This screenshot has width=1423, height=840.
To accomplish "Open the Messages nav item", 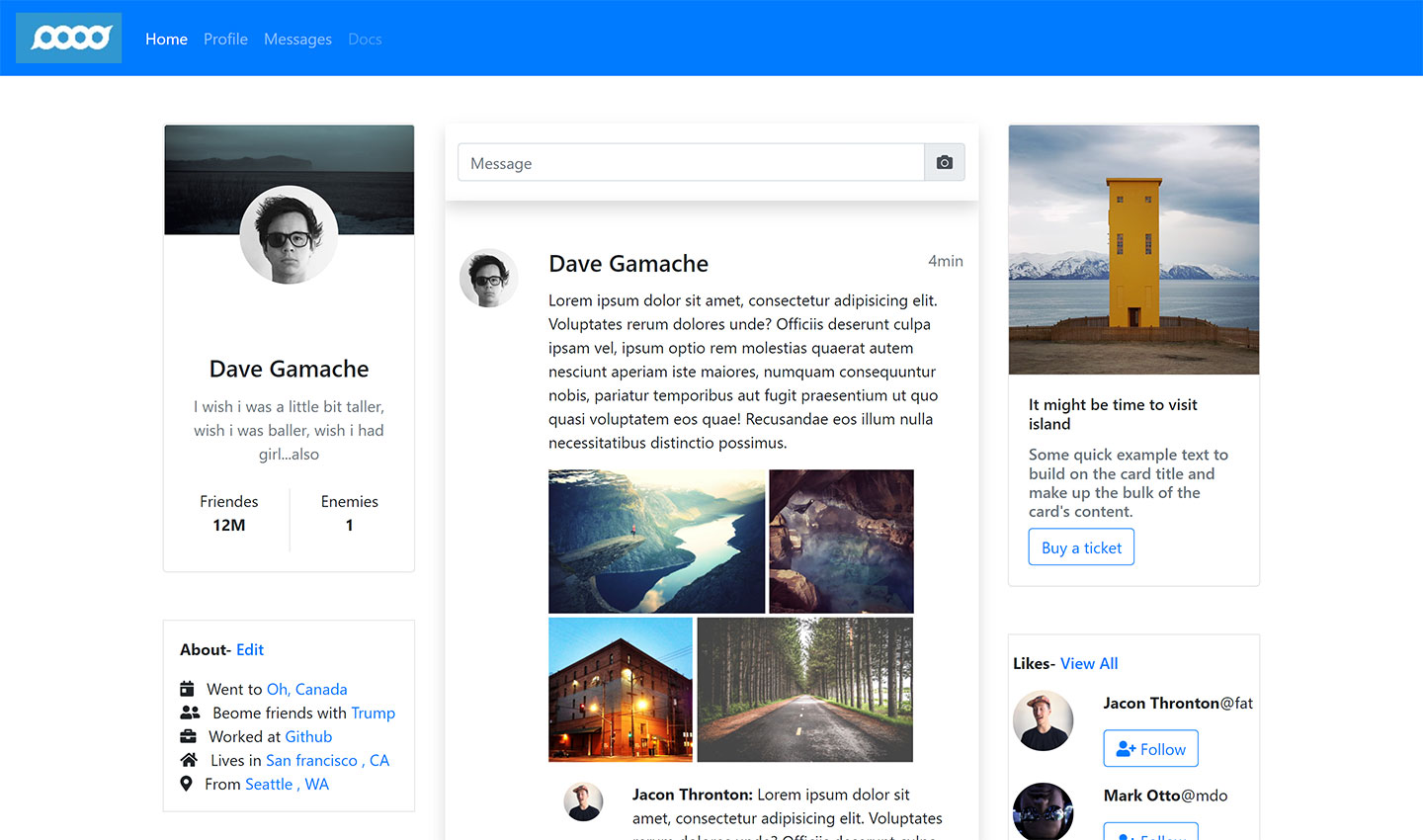I will pos(297,39).
